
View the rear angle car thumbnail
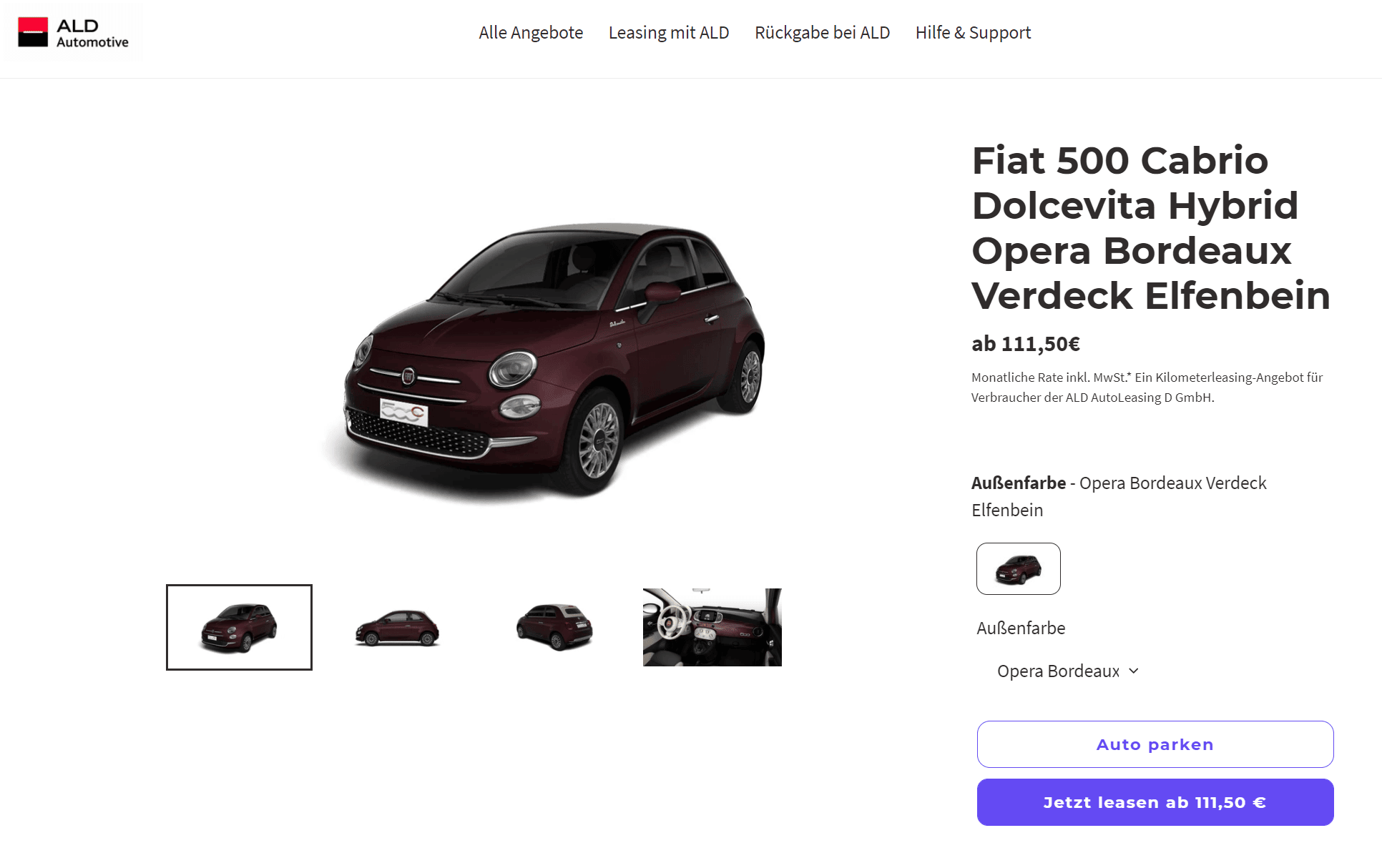coord(555,627)
